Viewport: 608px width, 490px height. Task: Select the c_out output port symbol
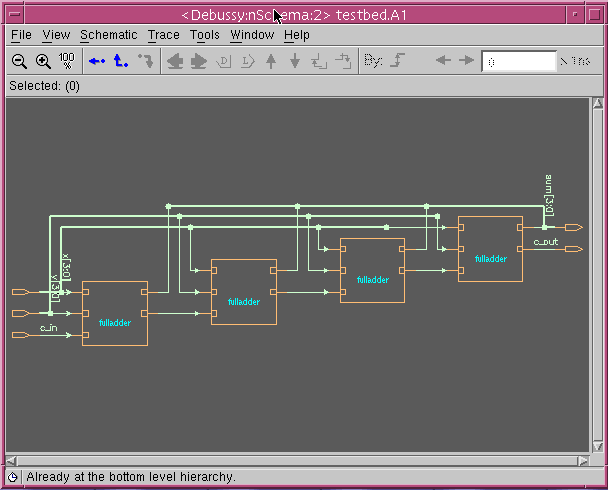574,249
